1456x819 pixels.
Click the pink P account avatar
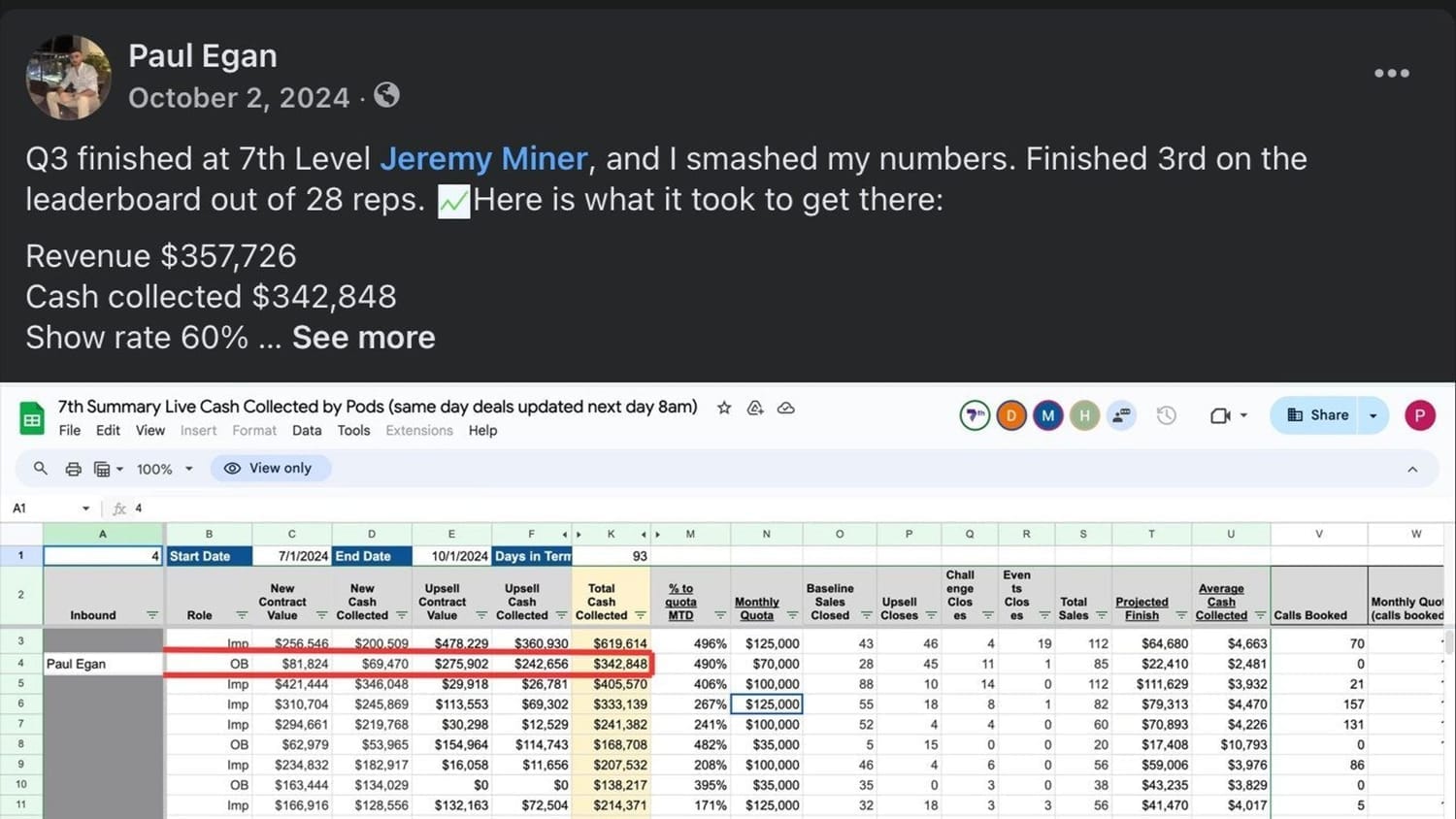pos(1419,415)
